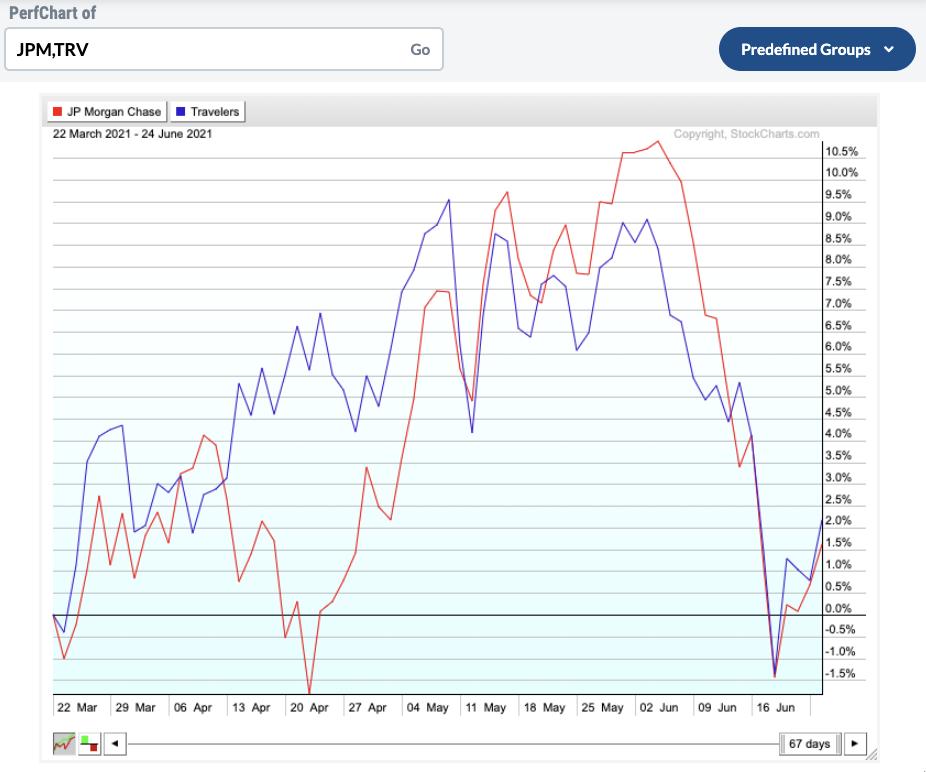Click the StockCharts.com copyright text

[746, 134]
